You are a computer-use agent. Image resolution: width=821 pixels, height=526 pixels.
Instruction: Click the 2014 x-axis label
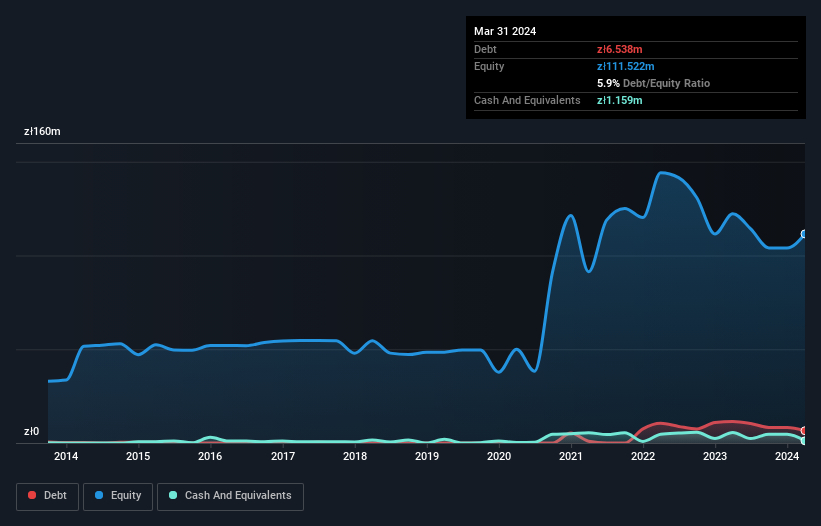click(66, 456)
